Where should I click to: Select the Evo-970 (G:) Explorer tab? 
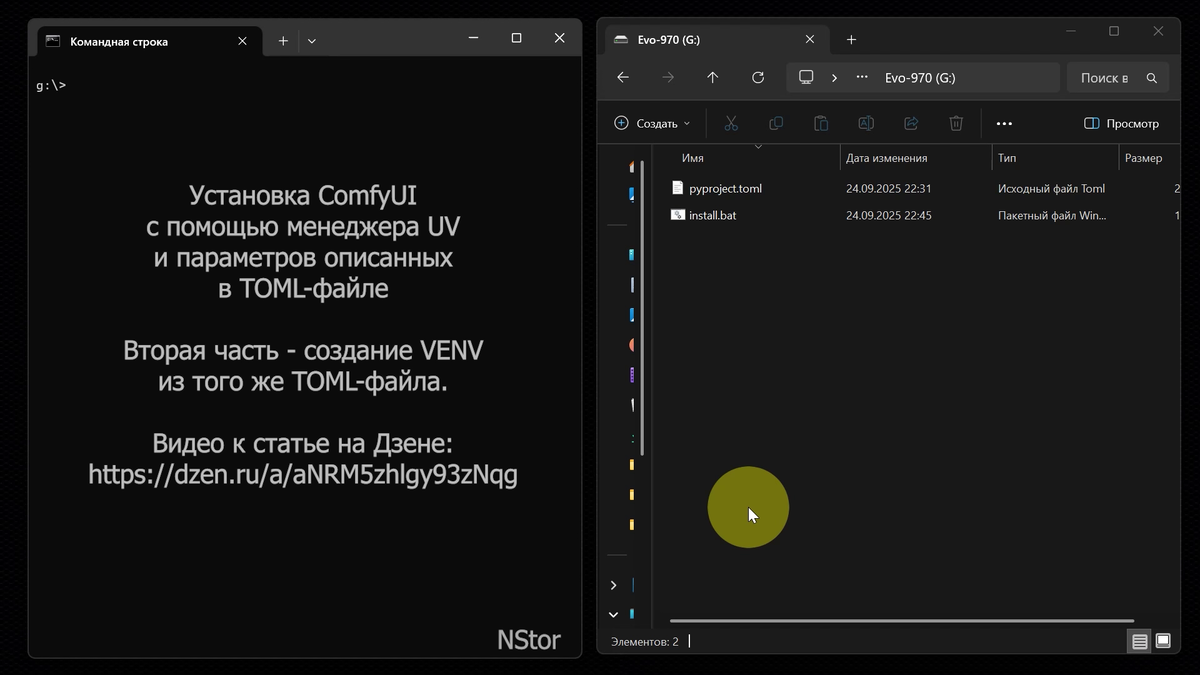pyautogui.click(x=716, y=40)
